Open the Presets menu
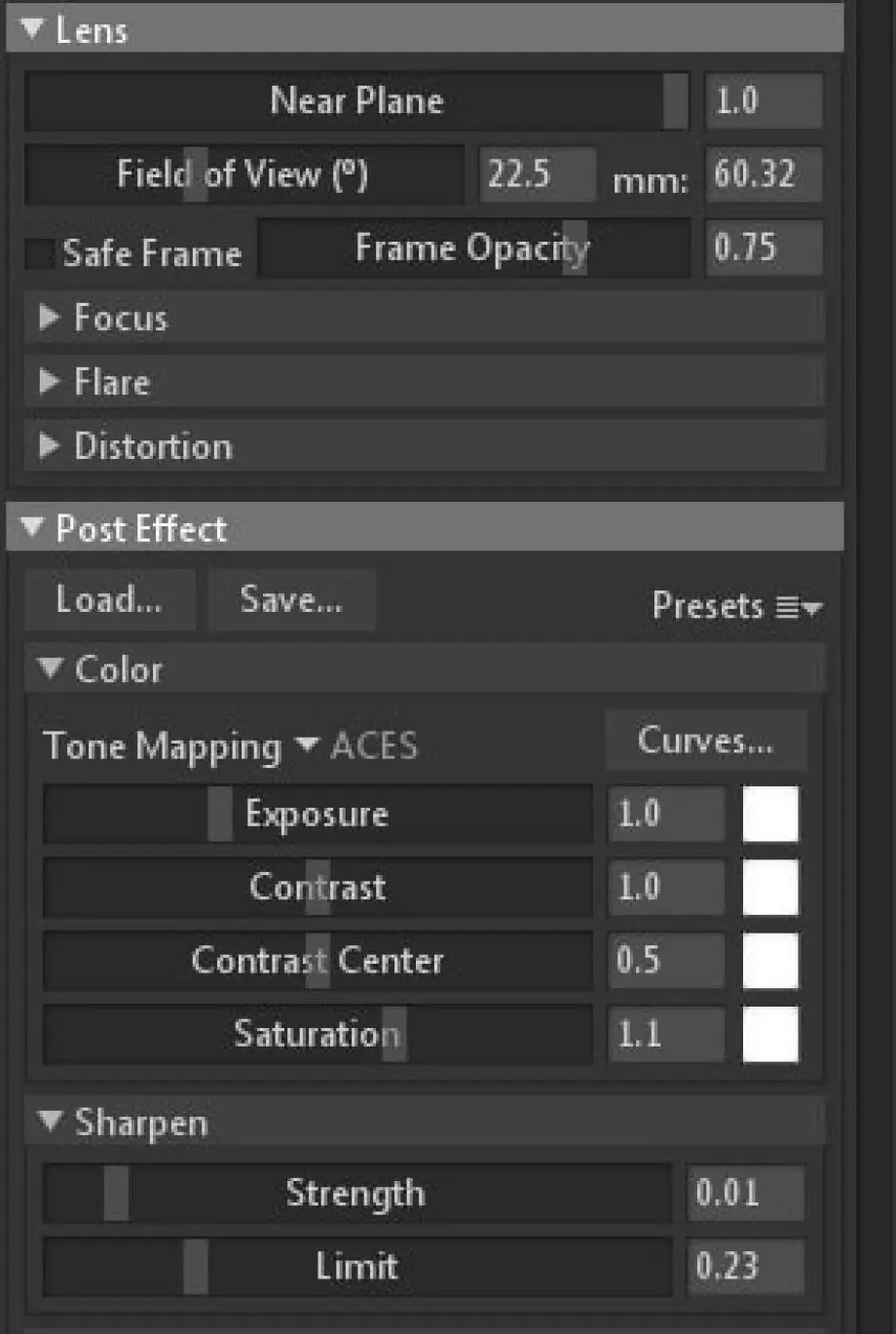This screenshot has height=1334, width=896. [x=737, y=606]
